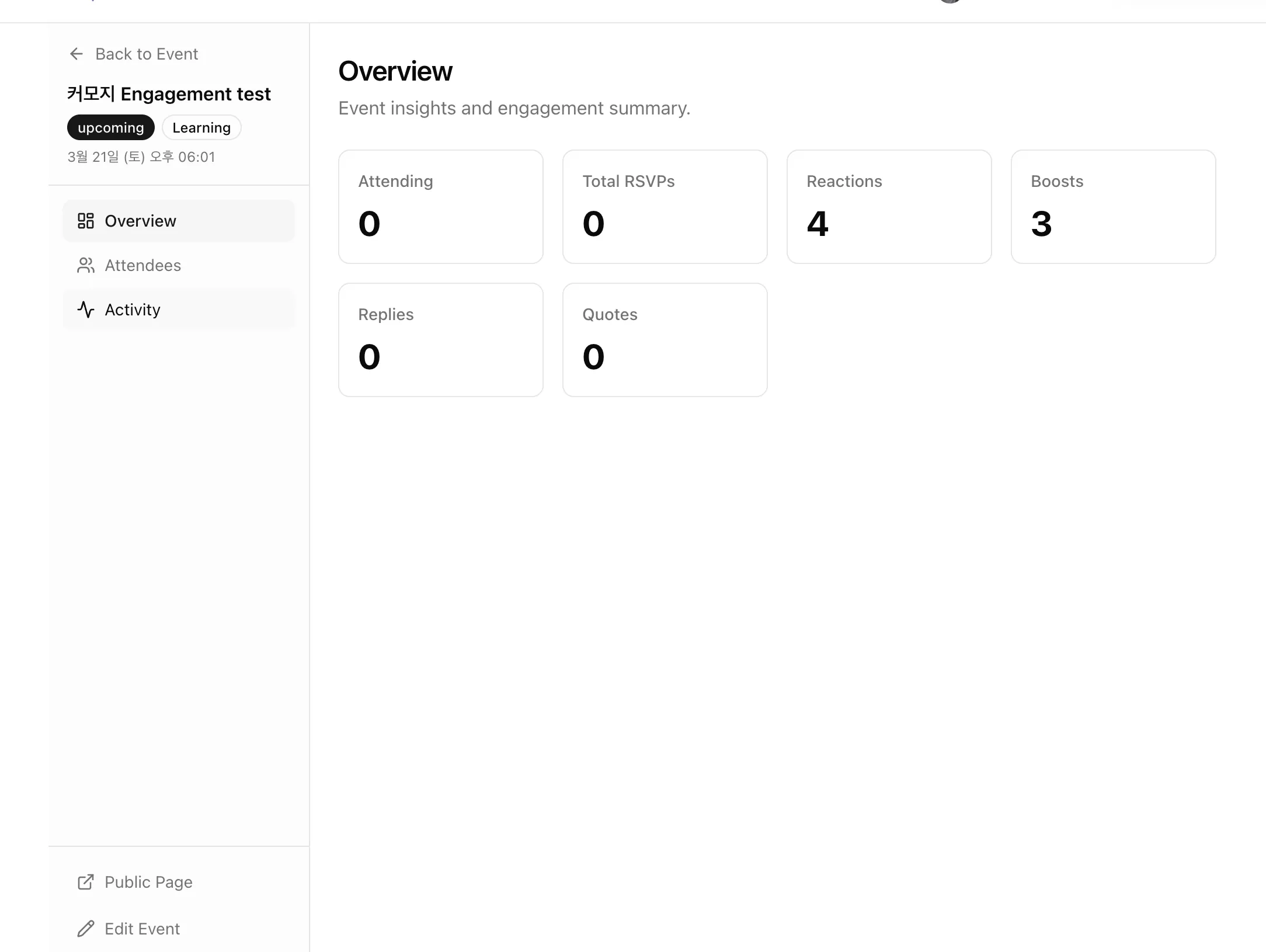Select the Total RSVPs card
Image resolution: width=1266 pixels, height=952 pixels.
click(665, 207)
